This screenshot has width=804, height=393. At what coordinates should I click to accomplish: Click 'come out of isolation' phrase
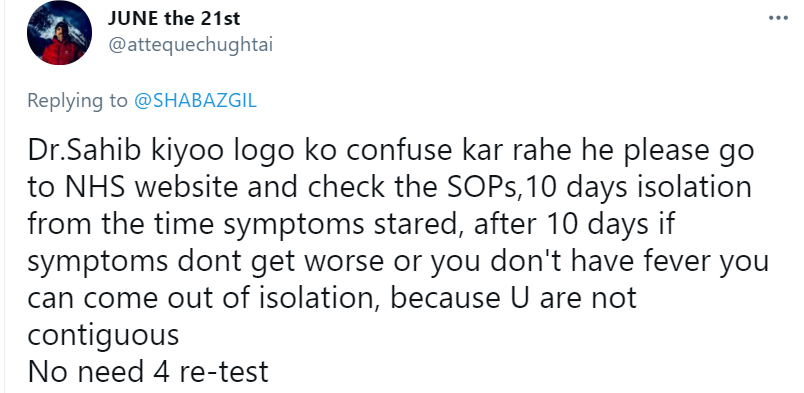231,298
